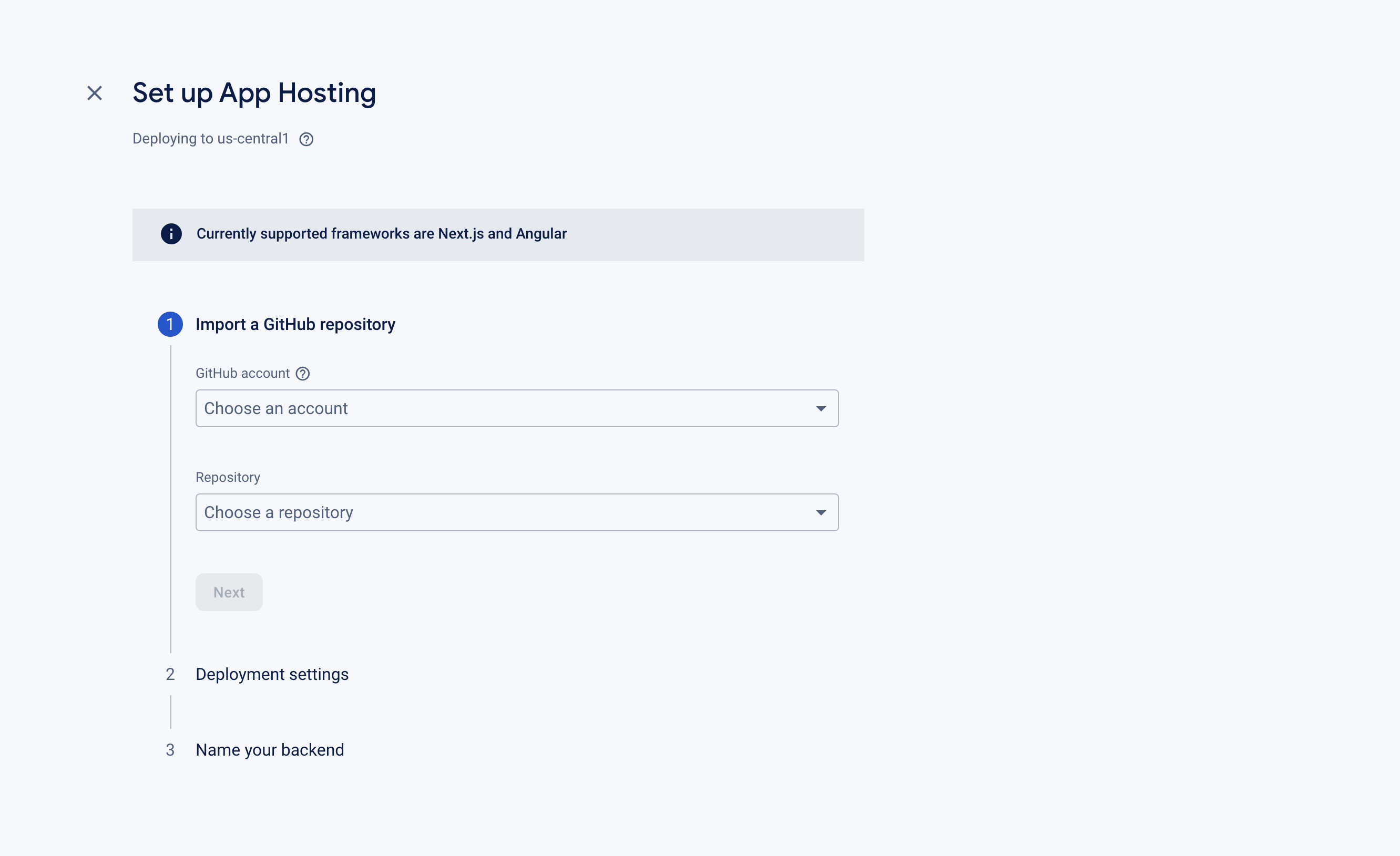Image resolution: width=1400 pixels, height=856 pixels.
Task: Click the frameworks info banner text
Action: point(381,233)
